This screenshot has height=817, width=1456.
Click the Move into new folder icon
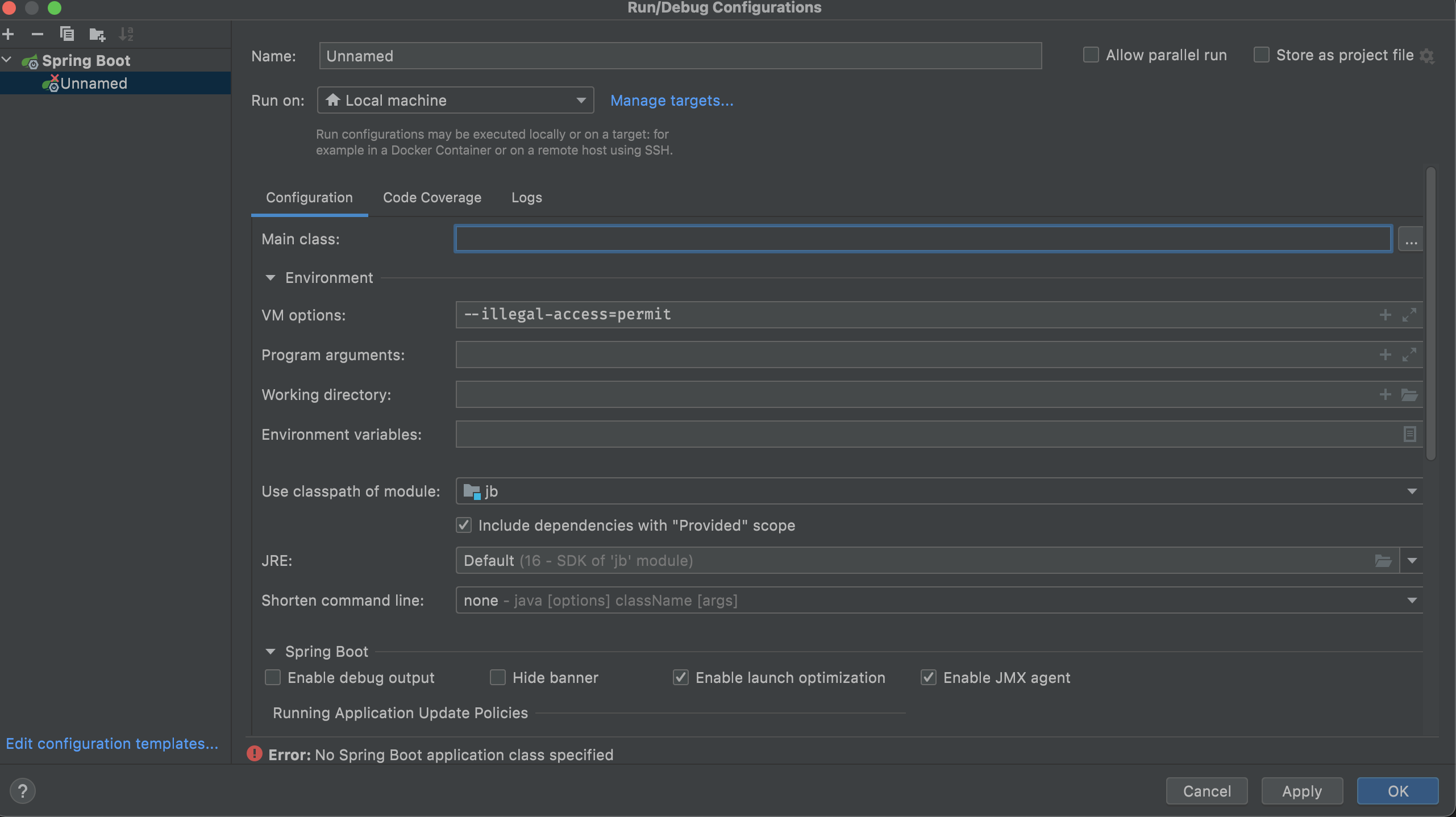click(x=97, y=35)
